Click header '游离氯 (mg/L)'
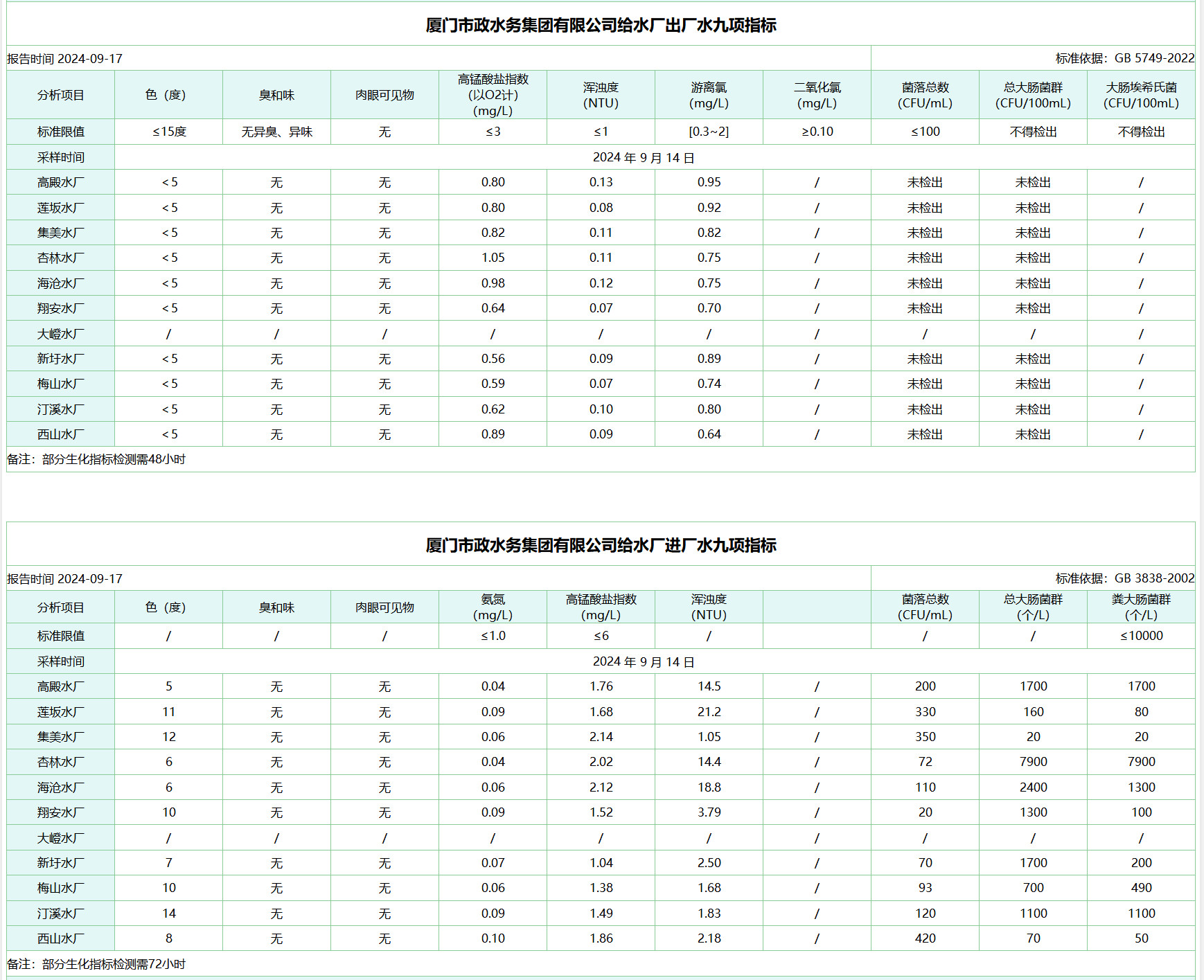1204x980 pixels. coord(709,96)
